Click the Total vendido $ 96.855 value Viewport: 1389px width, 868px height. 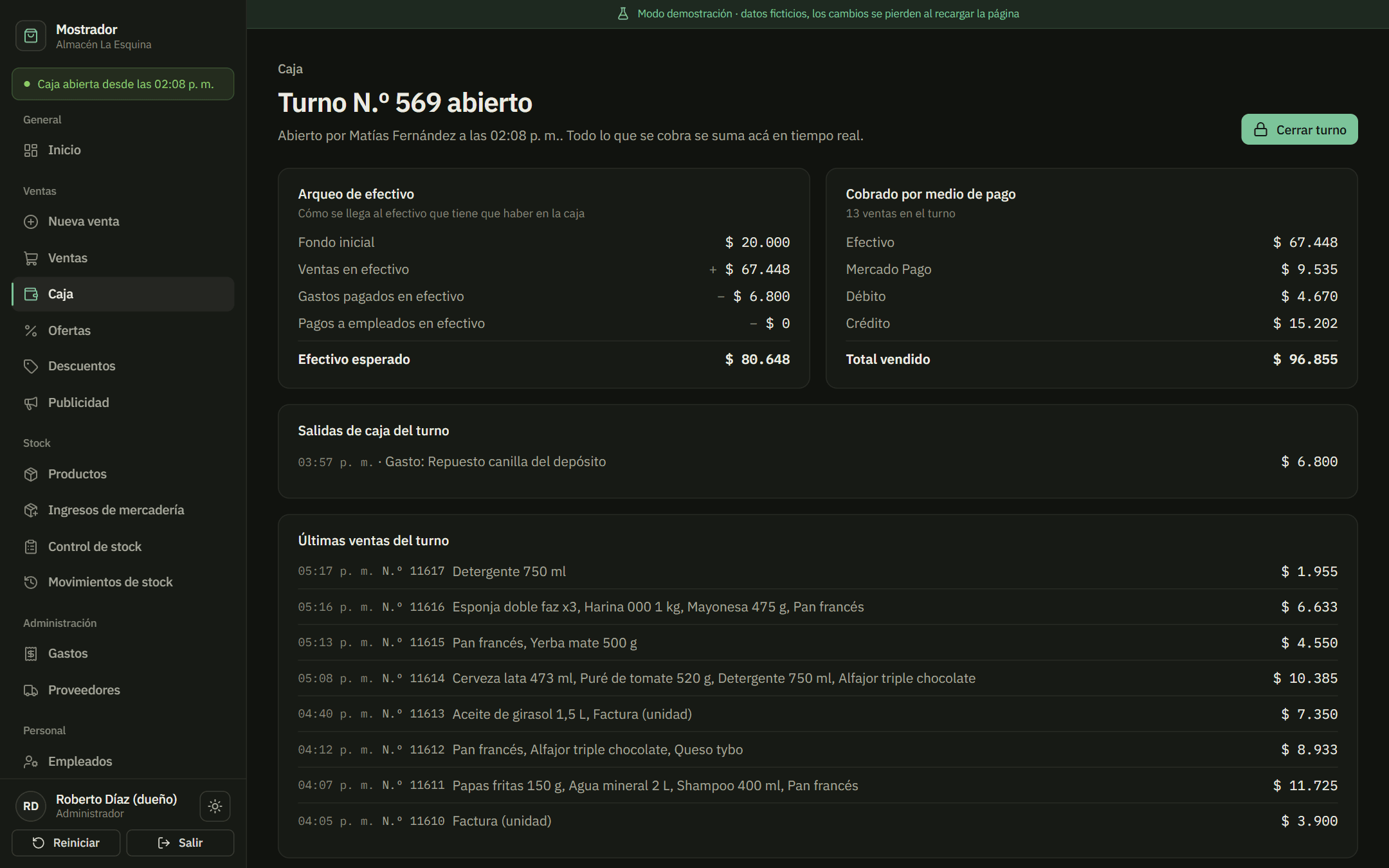click(1305, 359)
